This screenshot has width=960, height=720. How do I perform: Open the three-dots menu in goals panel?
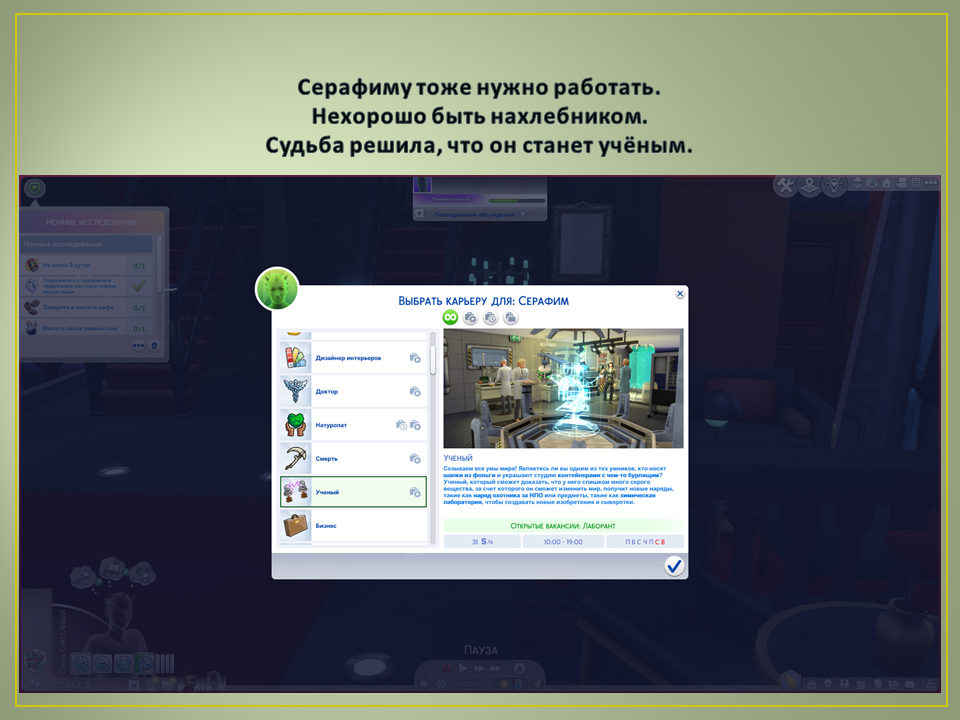[139, 346]
